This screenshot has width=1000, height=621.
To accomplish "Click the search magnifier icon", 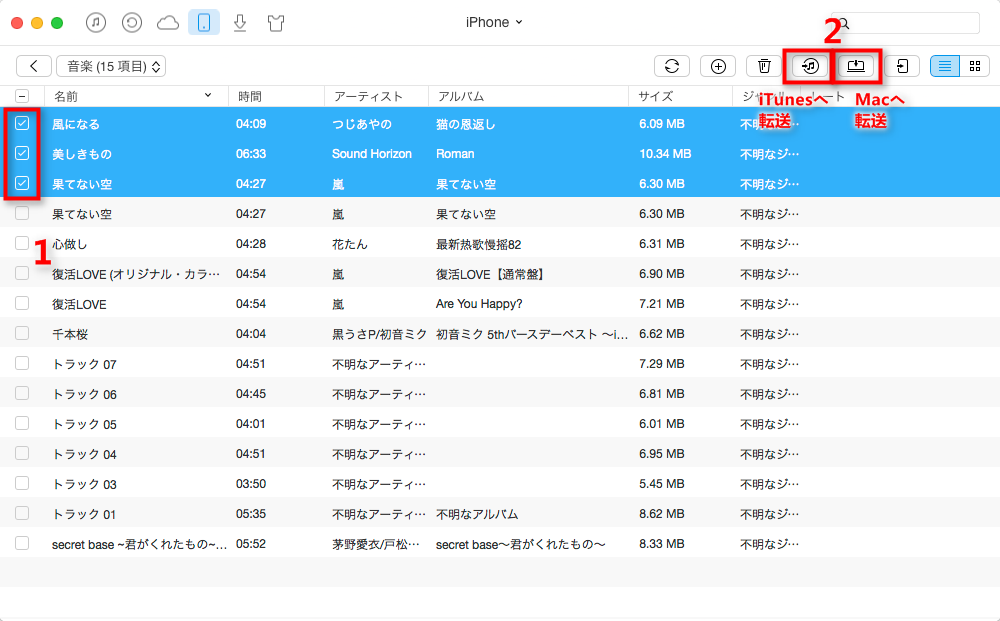I will 844,24.
